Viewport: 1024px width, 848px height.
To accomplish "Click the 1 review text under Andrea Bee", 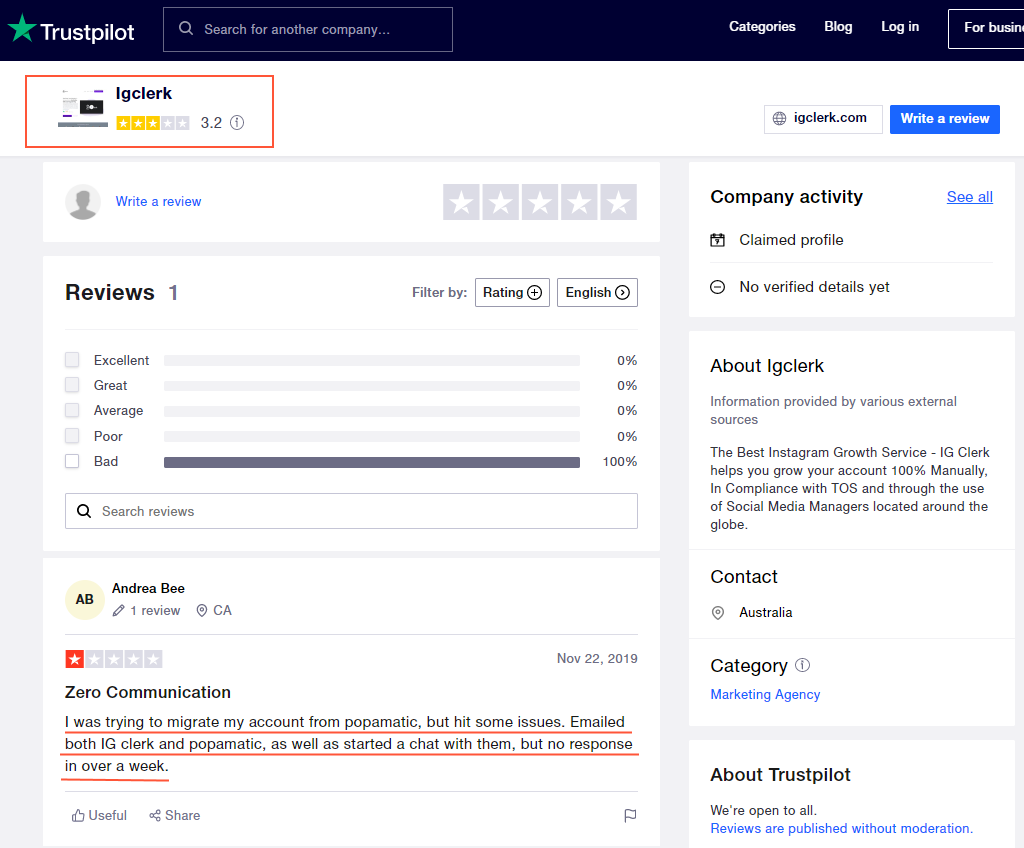I will click(155, 610).
